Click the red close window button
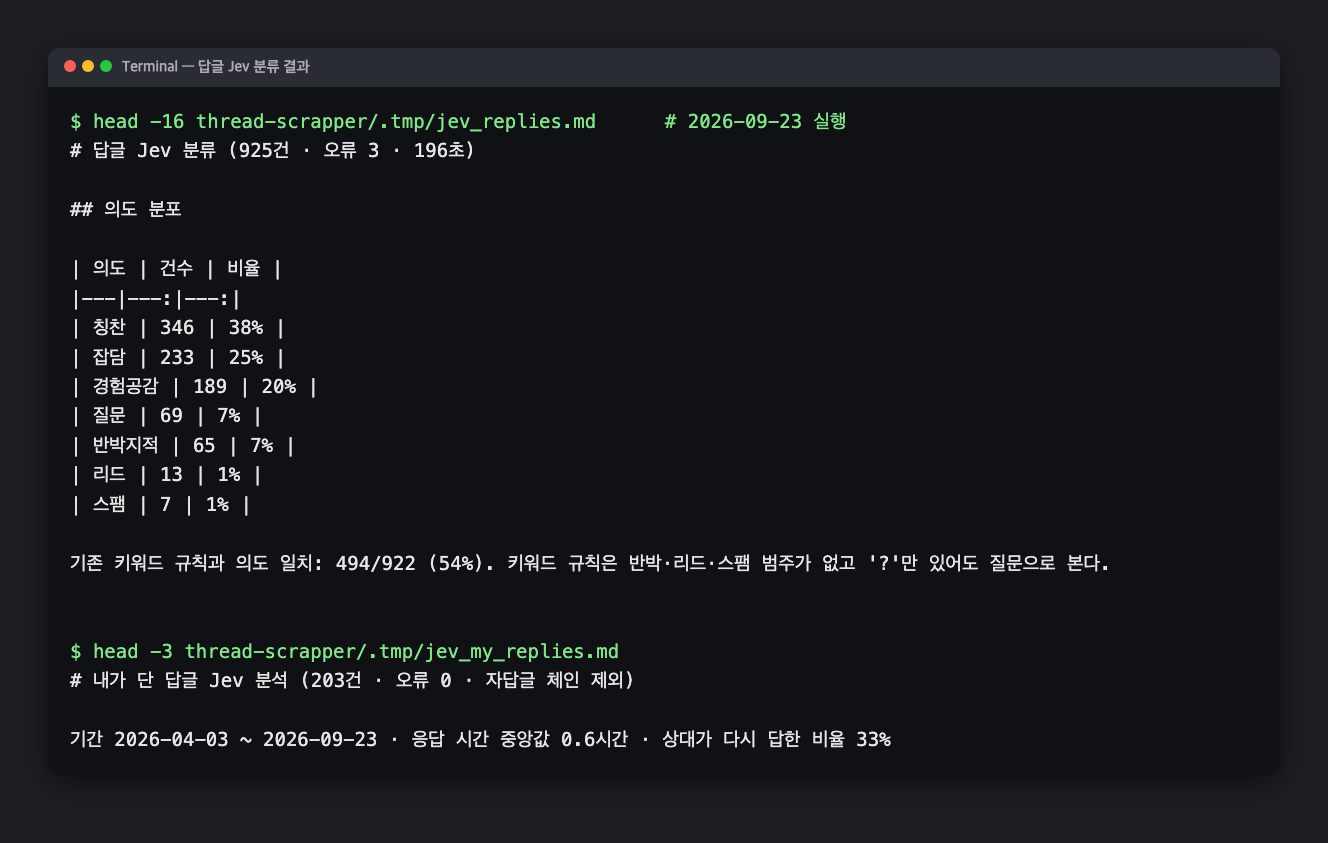Viewport: 1328px width, 843px height. [x=70, y=66]
